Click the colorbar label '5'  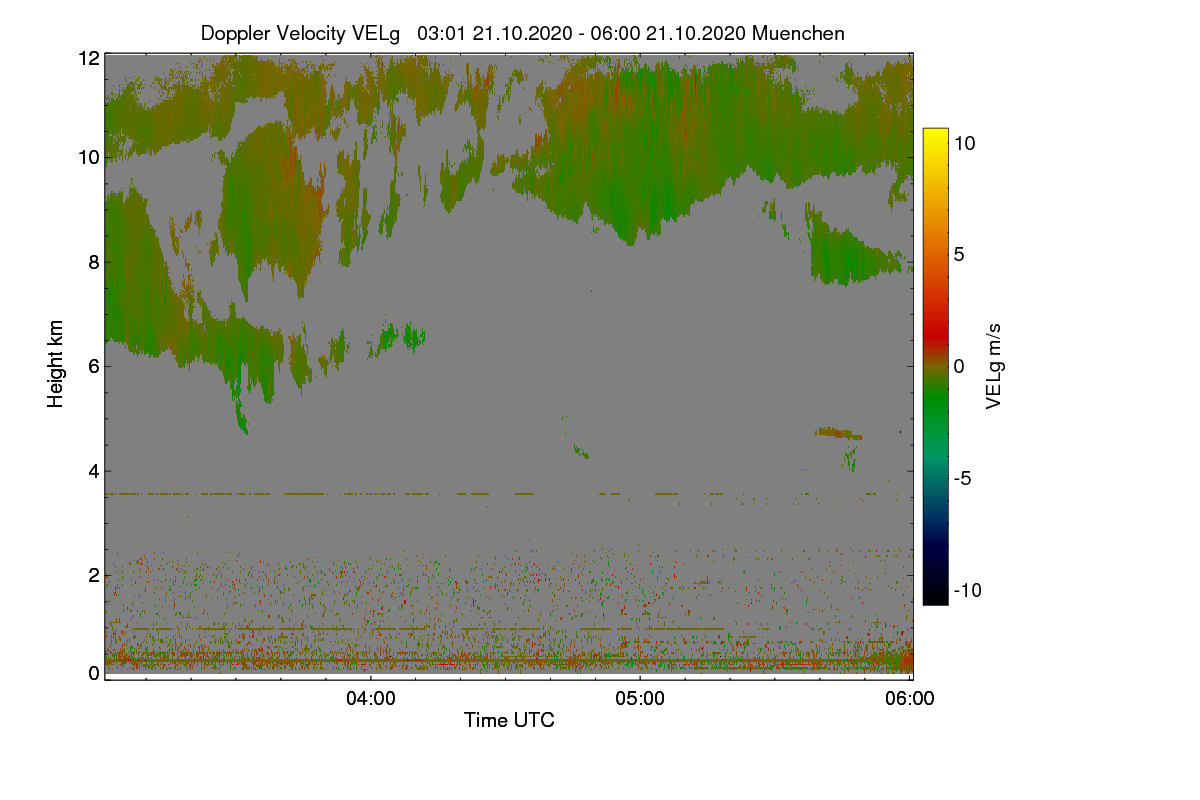(958, 254)
